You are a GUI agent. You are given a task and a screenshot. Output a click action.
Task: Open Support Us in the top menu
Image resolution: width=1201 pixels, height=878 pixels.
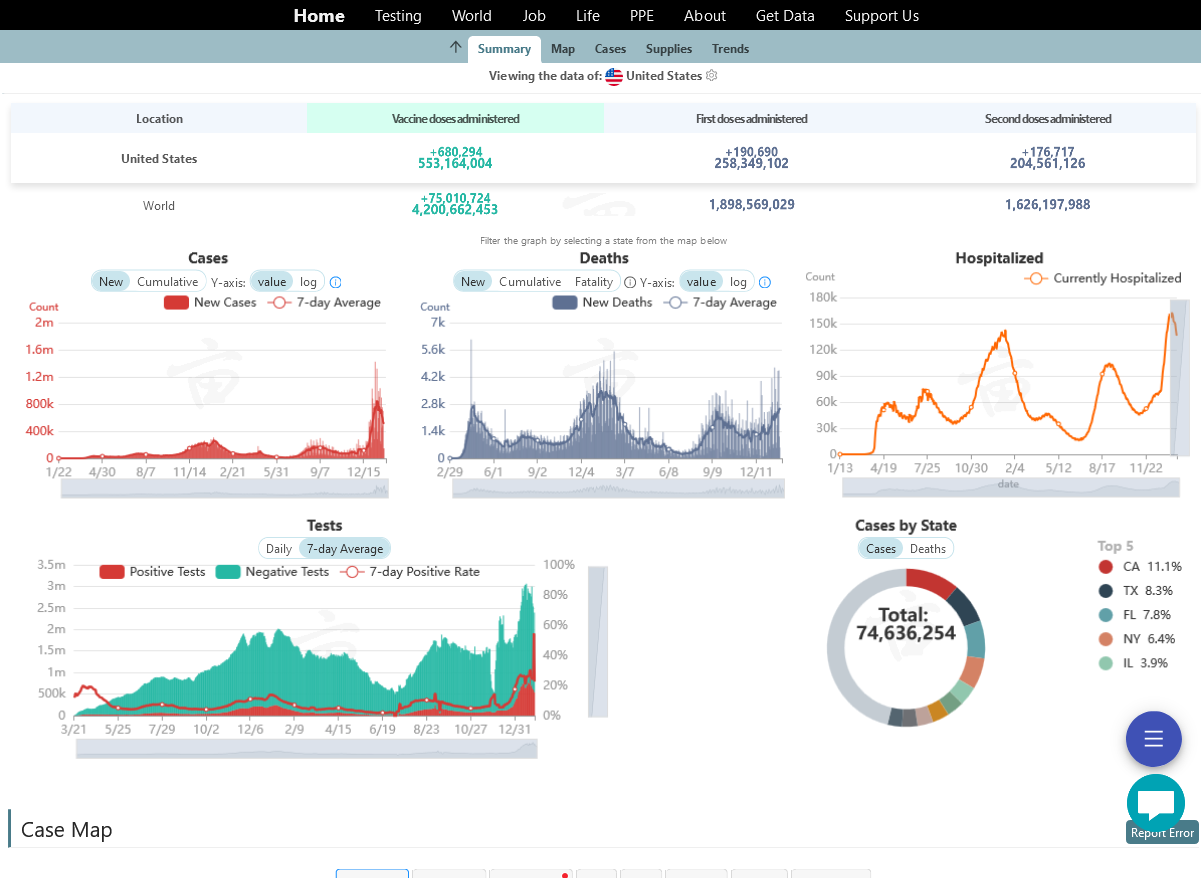tap(882, 16)
